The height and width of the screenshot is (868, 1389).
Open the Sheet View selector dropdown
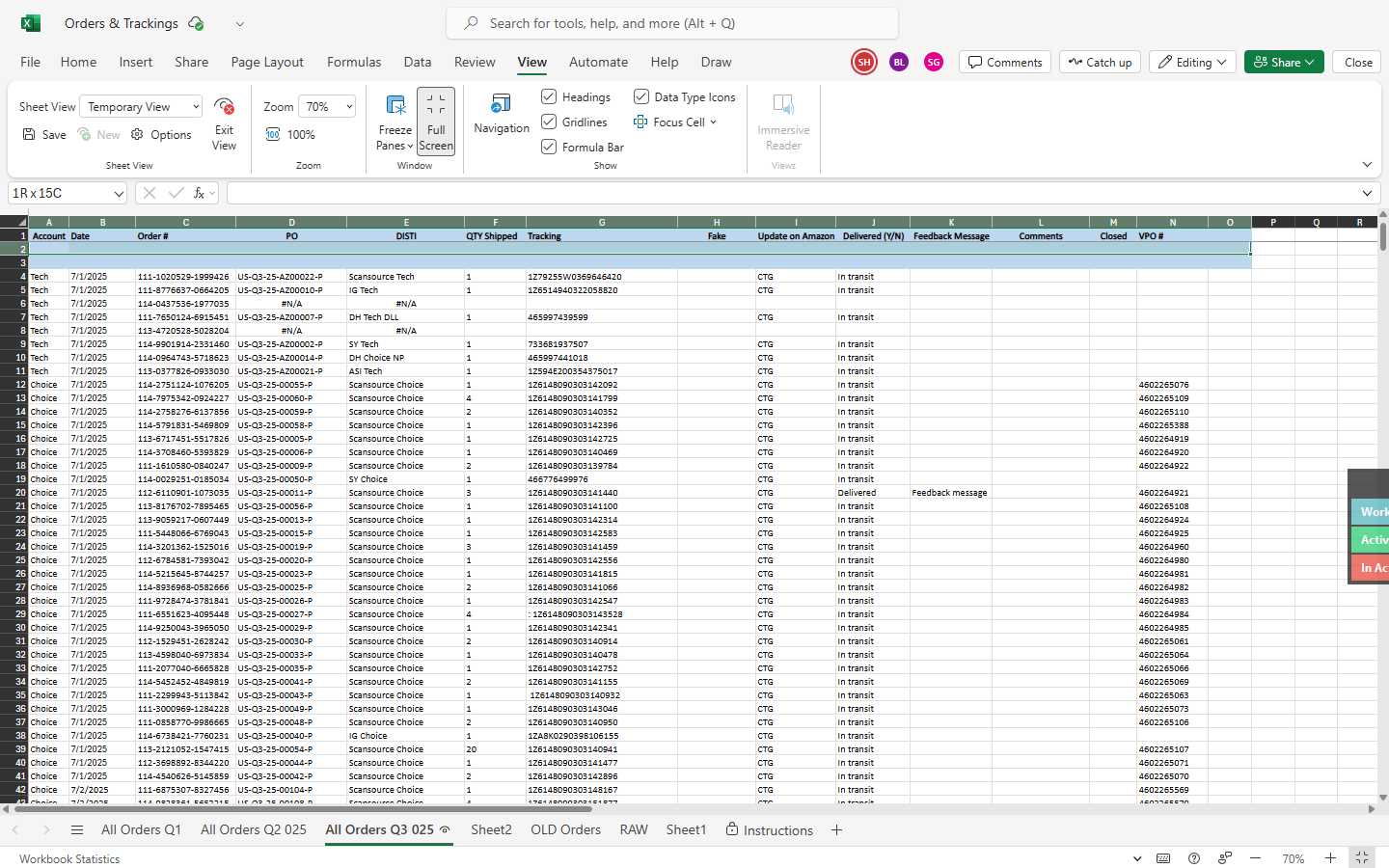[141, 106]
